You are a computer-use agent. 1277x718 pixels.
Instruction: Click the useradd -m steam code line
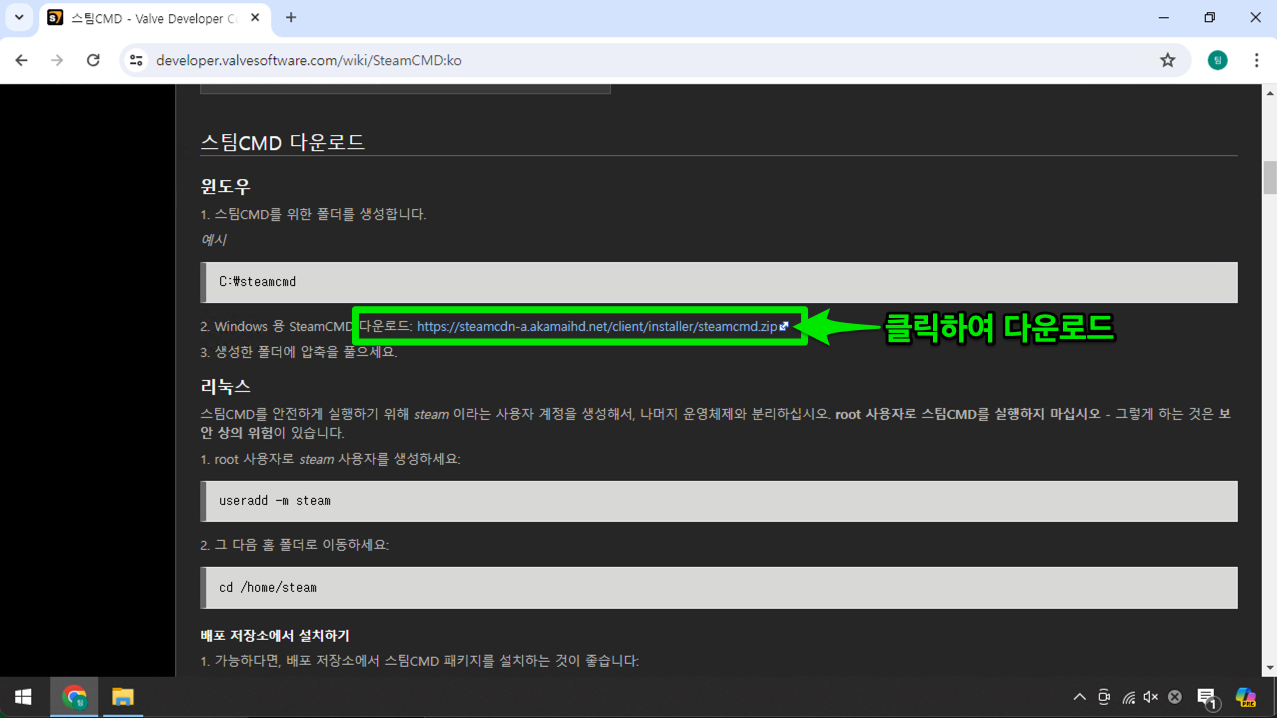(x=275, y=501)
